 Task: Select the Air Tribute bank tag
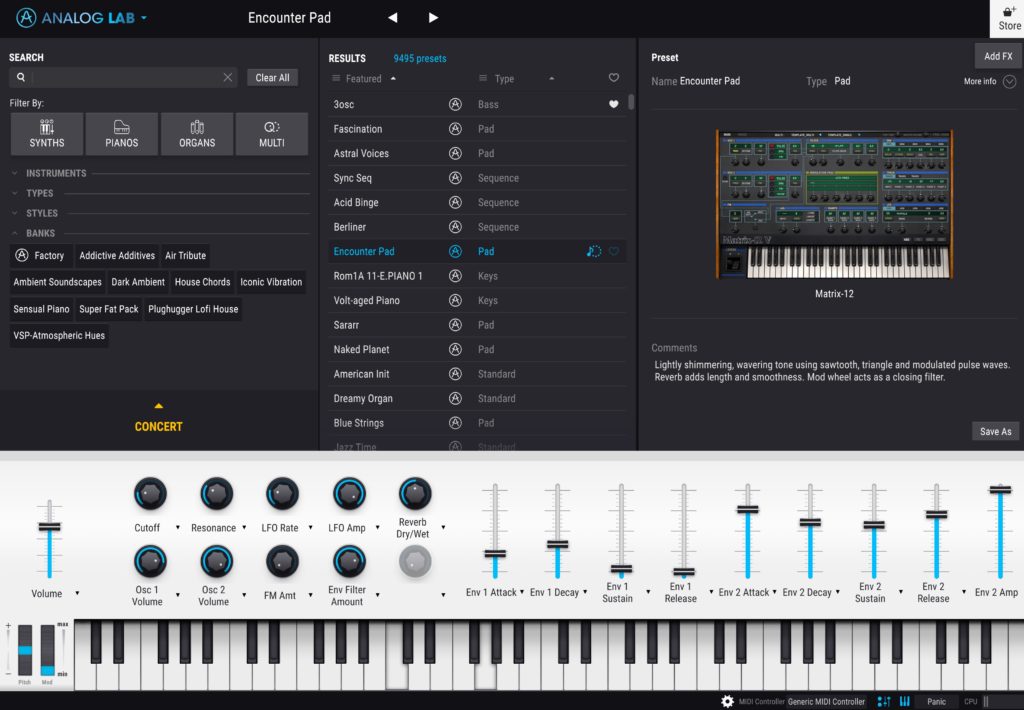(x=185, y=255)
